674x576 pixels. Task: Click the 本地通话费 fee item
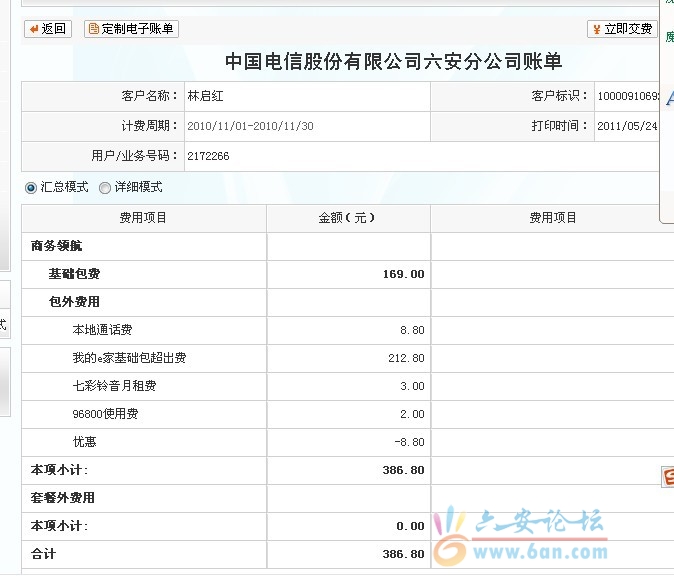[102, 330]
